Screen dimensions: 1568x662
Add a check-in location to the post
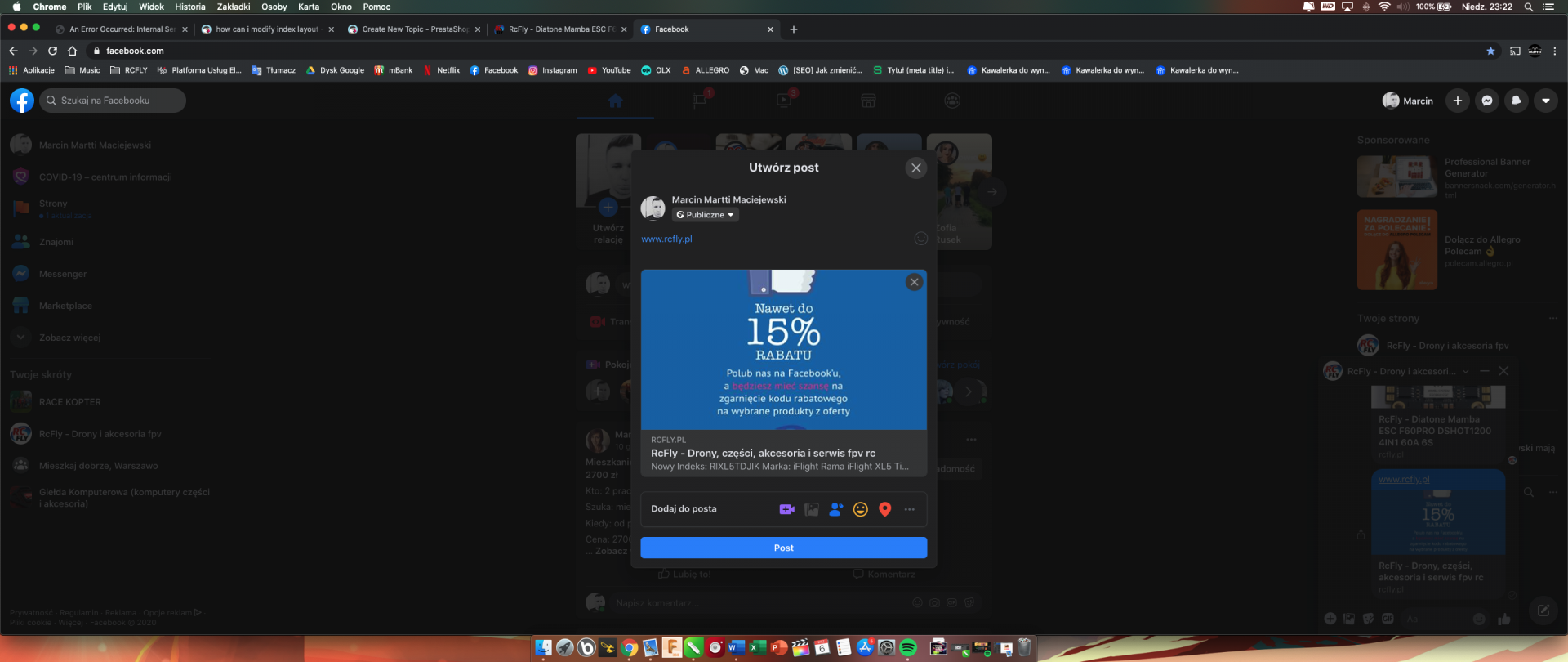[x=885, y=509]
